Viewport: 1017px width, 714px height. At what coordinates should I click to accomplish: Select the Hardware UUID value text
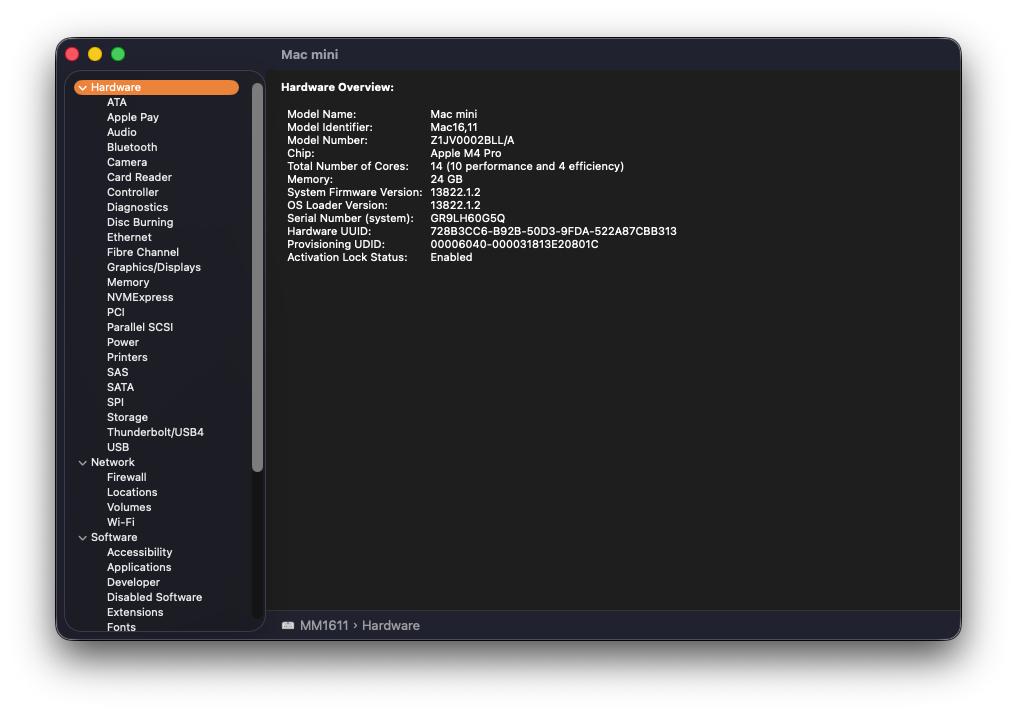tap(553, 231)
